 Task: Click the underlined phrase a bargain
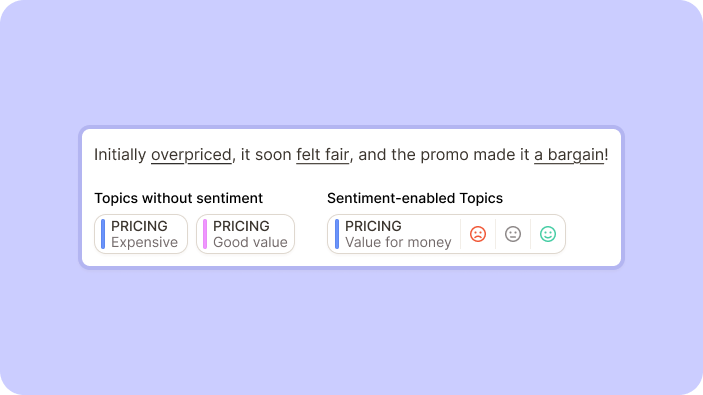point(569,155)
